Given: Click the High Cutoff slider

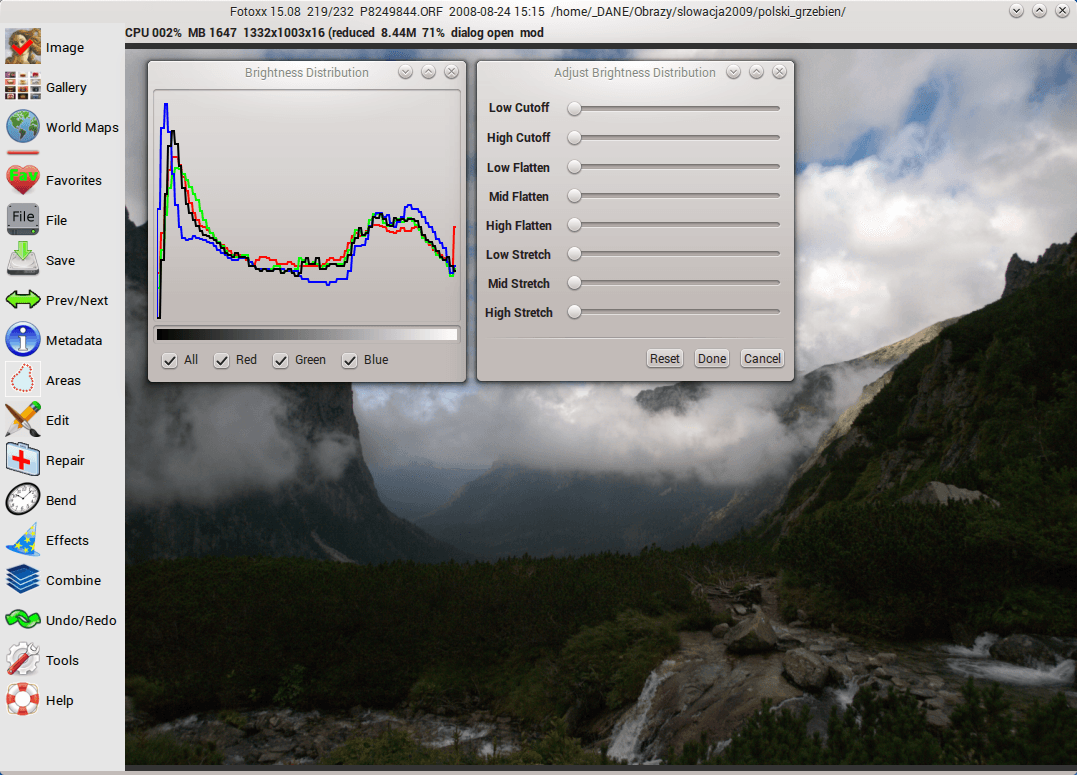Looking at the screenshot, I should (x=673, y=137).
